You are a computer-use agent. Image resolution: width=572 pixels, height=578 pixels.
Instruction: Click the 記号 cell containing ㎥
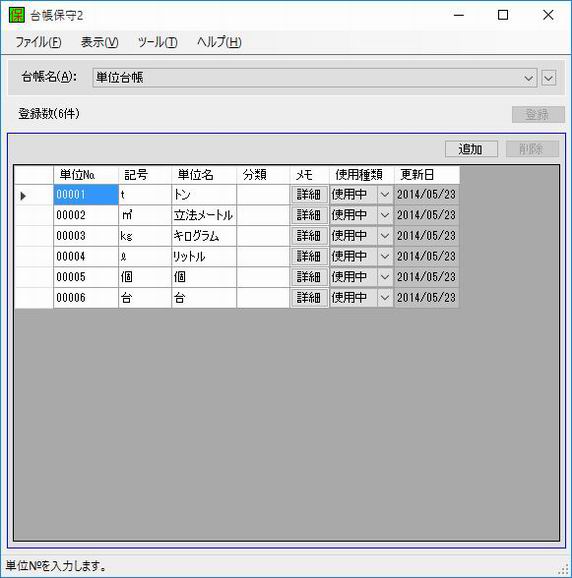(145, 215)
